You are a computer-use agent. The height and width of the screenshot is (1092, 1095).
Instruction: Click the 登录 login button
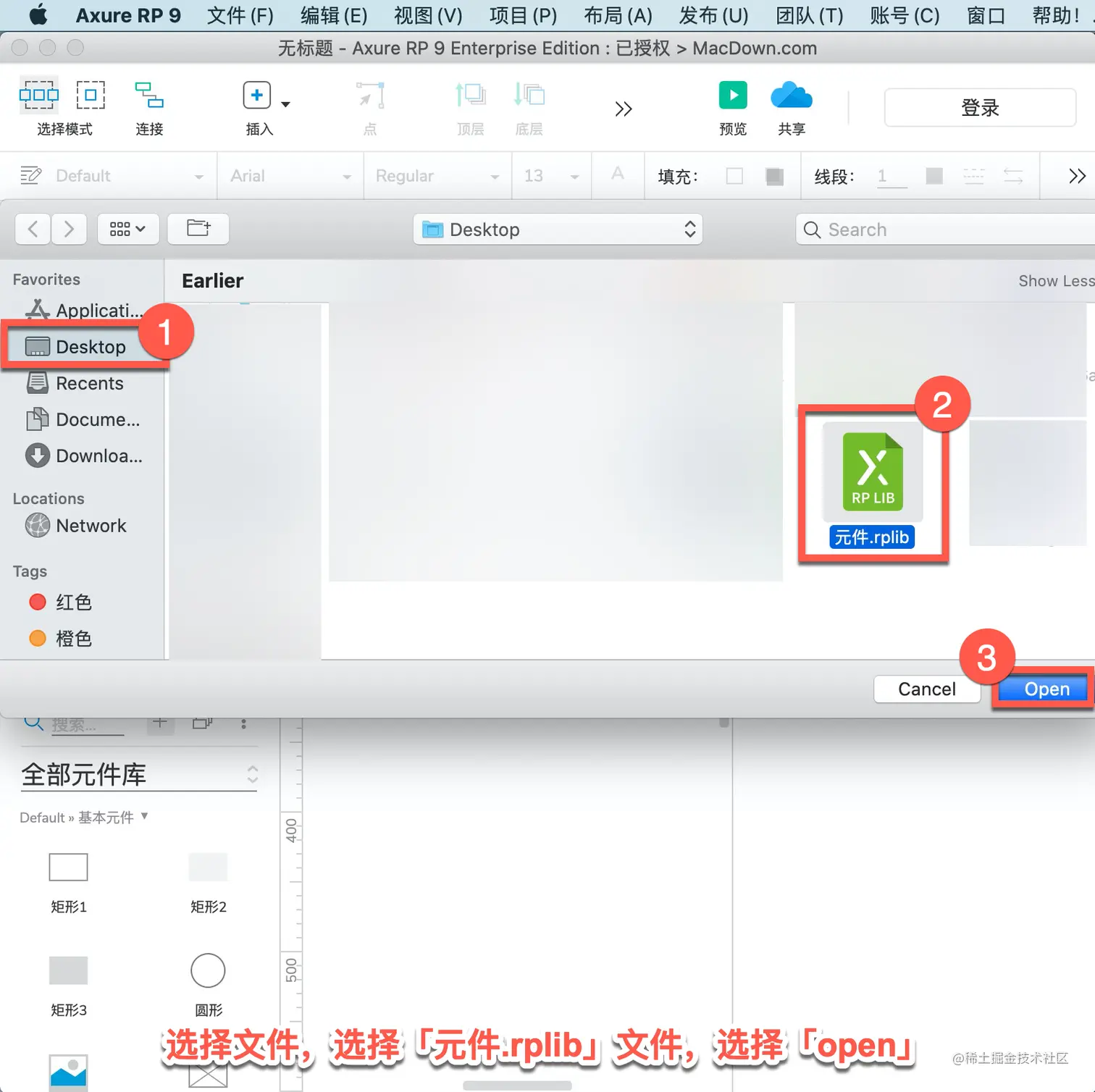pos(980,108)
